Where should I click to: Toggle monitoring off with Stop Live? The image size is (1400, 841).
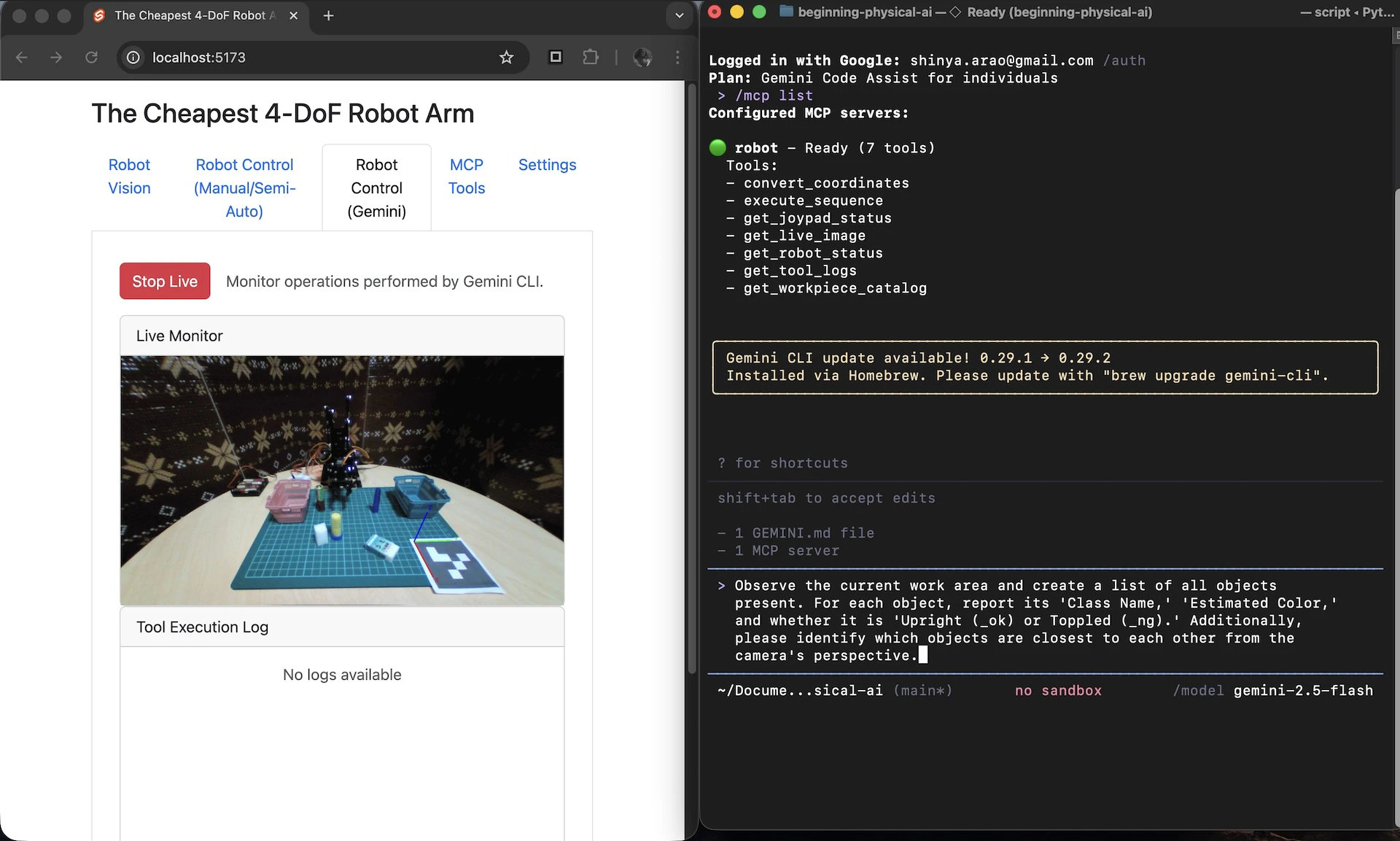[x=164, y=281]
